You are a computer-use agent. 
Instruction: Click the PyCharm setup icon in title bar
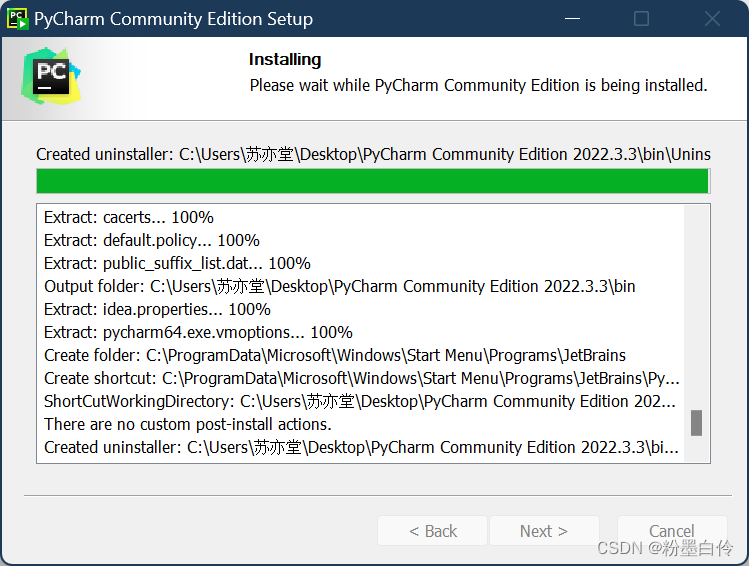(x=17, y=19)
